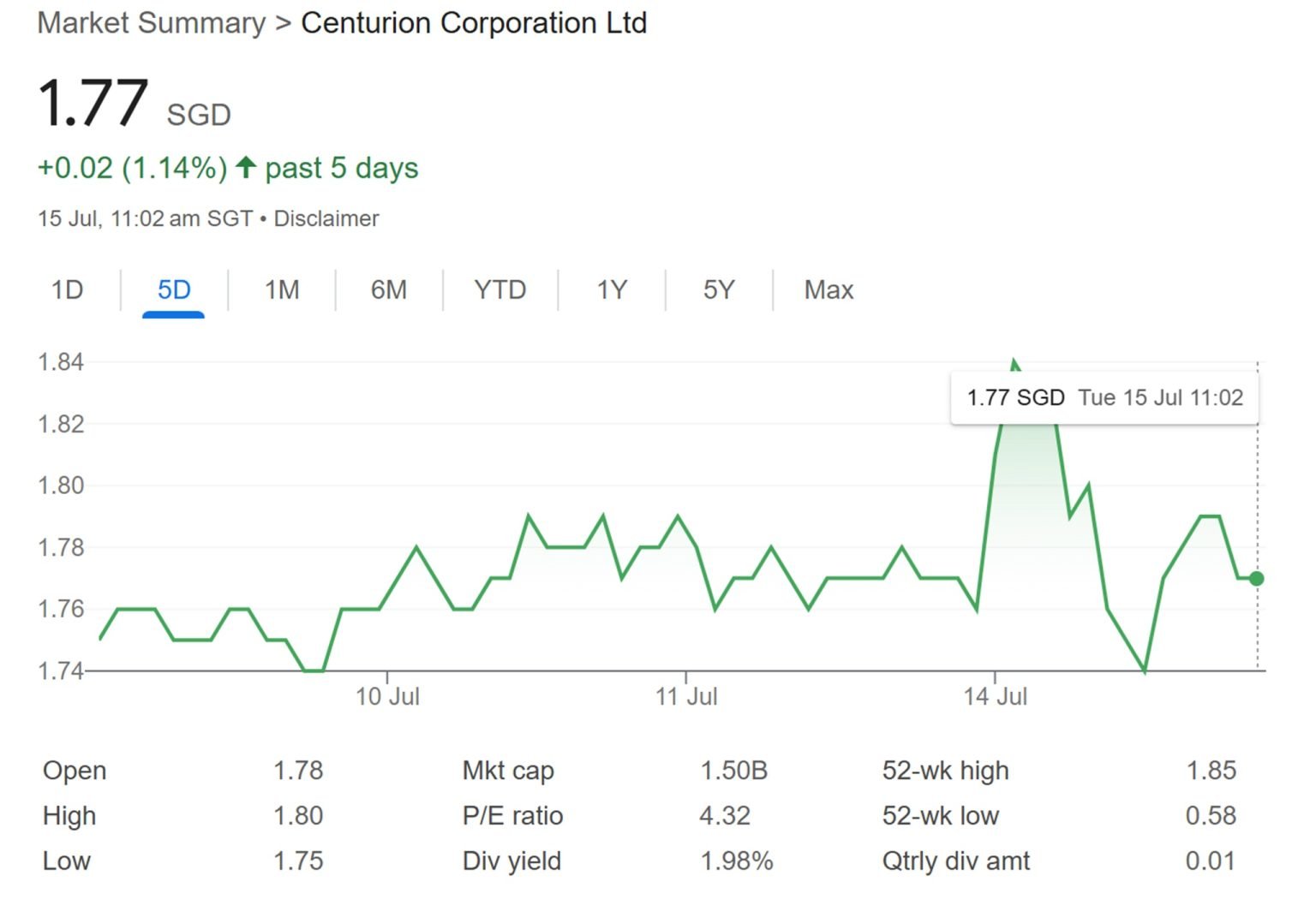Click the Div yield value 1.98%
The image size is (1316, 900).
tap(736, 861)
